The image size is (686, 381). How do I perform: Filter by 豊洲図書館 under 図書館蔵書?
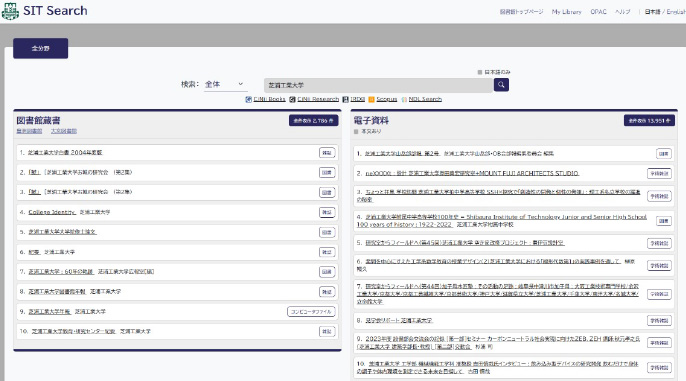point(29,131)
